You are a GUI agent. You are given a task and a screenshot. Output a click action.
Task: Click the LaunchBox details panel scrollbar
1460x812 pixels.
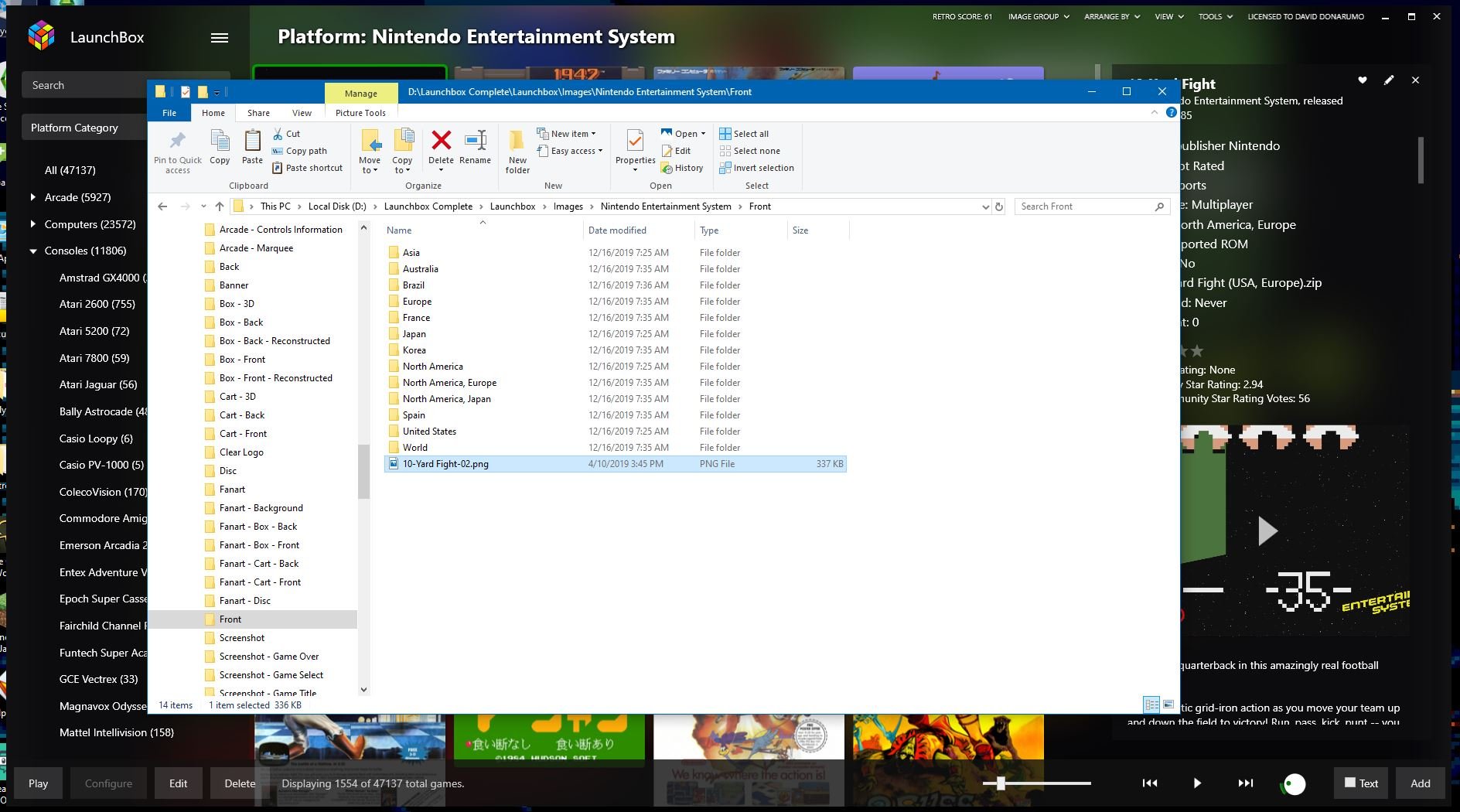1421,160
